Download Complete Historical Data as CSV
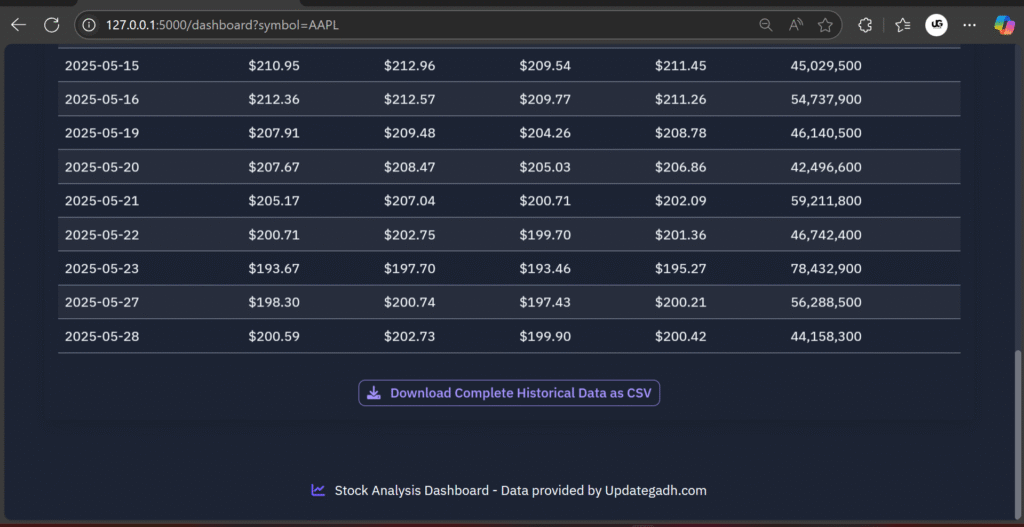Image resolution: width=1024 pixels, height=527 pixels. pyautogui.click(x=509, y=392)
